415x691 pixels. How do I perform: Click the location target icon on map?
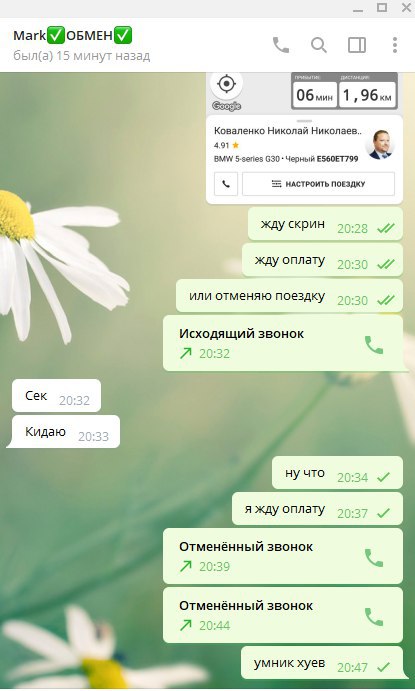coord(226,84)
